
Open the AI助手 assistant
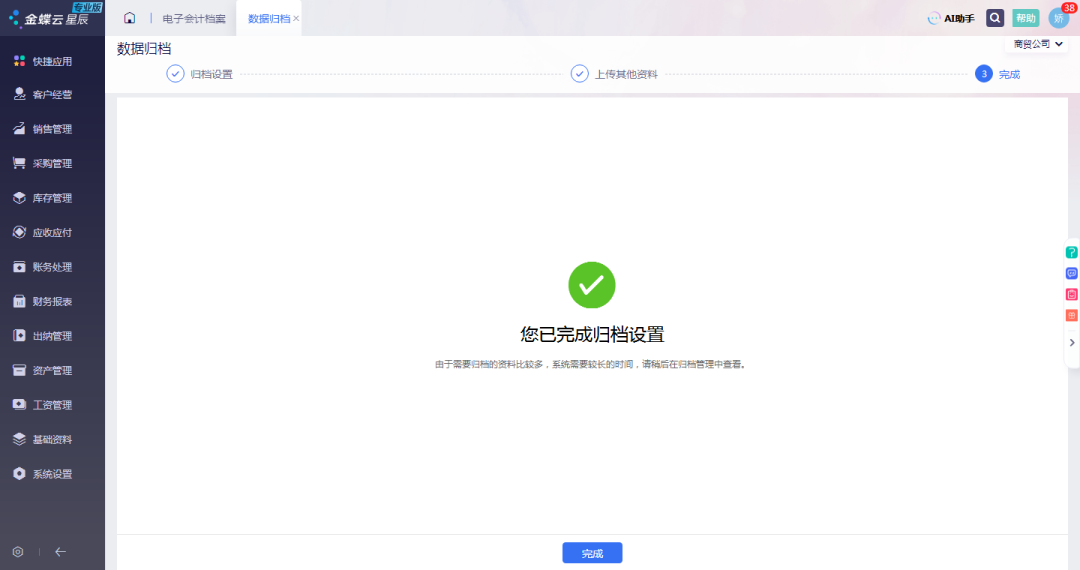click(x=951, y=19)
